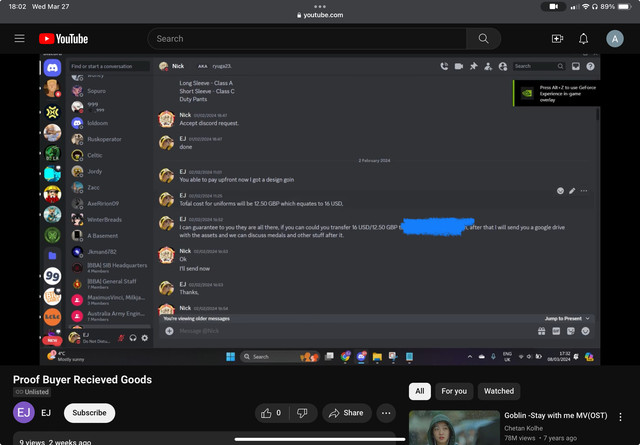Open the YouTube notifications bell
Screen dimensions: 640x445
tap(583, 39)
